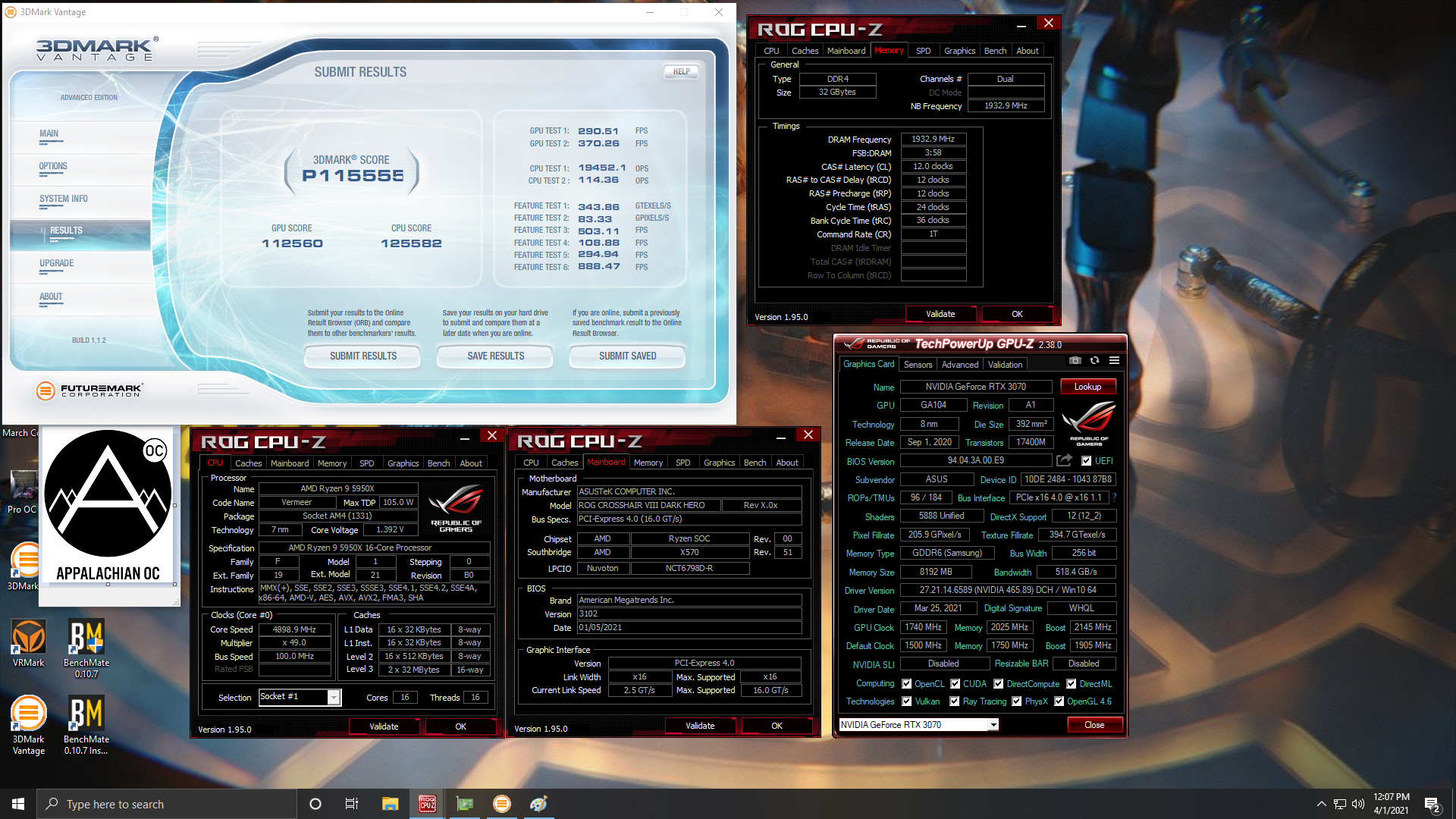The height and width of the screenshot is (819, 1456).
Task: Click the GPU-Z screenshot camera icon
Action: click(1075, 361)
